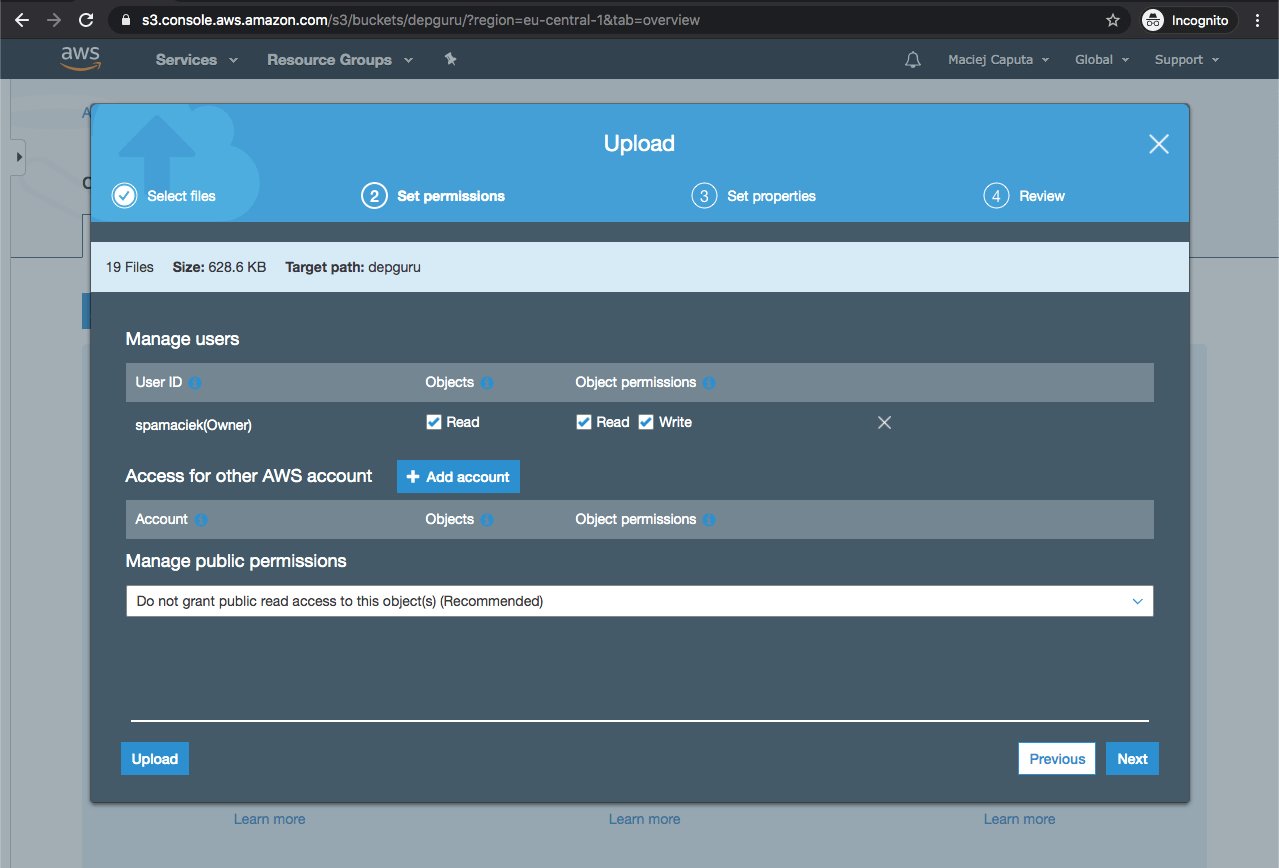Viewport: 1279px width, 868px height.
Task: Open the Maciej Caputa account menu
Action: click(998, 60)
